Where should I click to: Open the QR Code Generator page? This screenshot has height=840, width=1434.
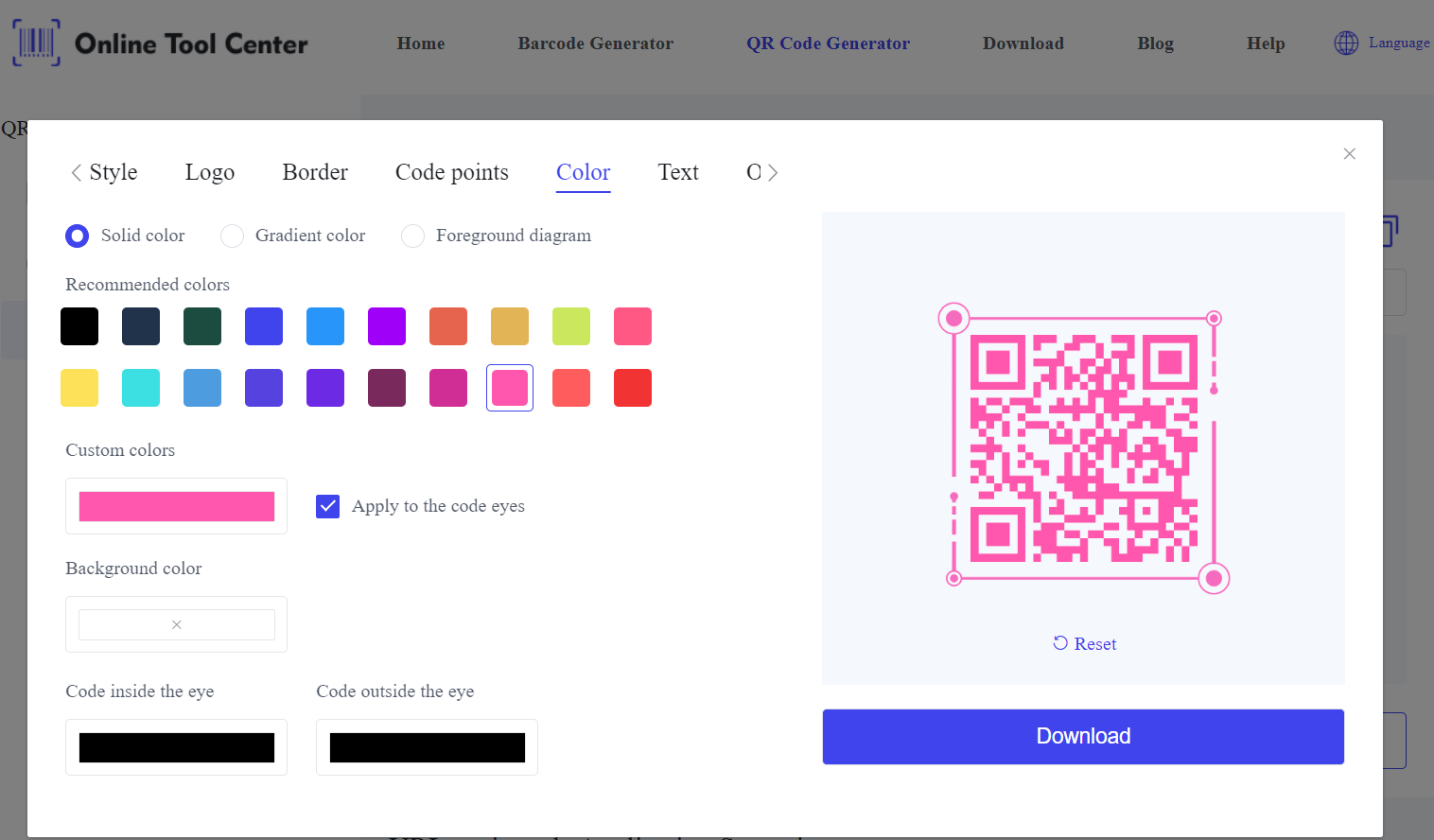[x=828, y=44]
